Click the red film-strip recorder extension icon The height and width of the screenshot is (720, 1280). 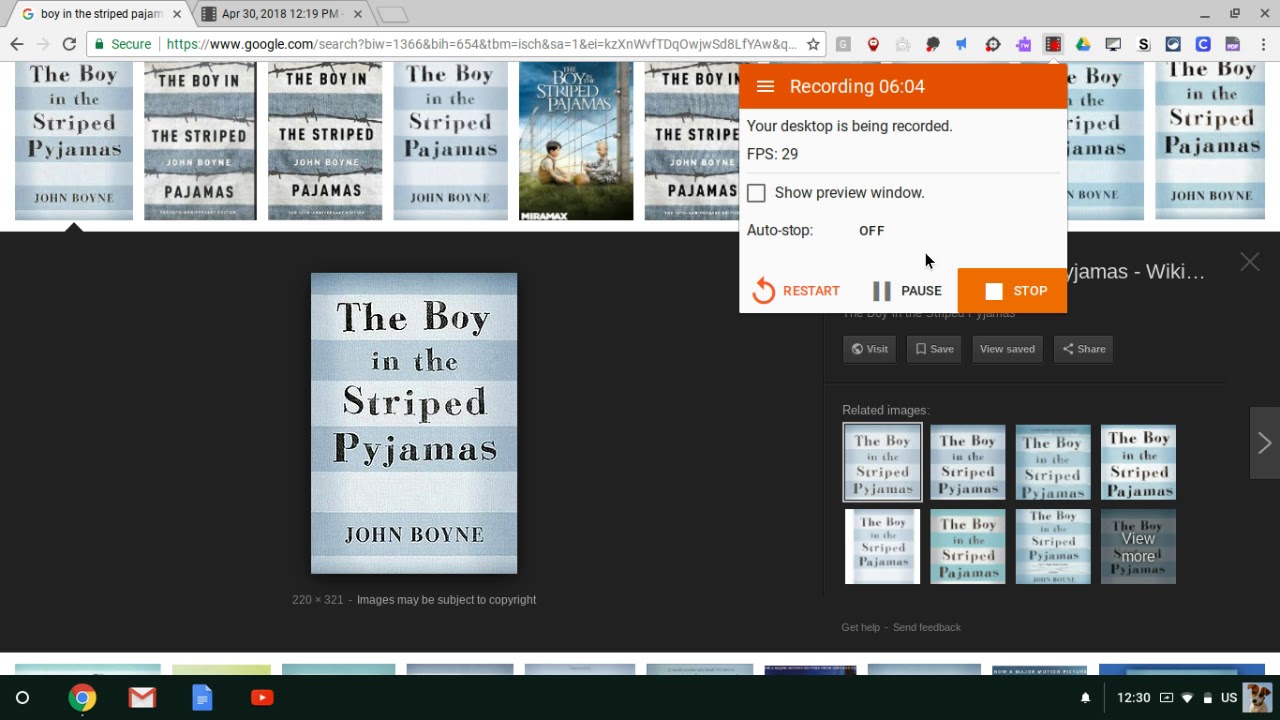click(1053, 44)
